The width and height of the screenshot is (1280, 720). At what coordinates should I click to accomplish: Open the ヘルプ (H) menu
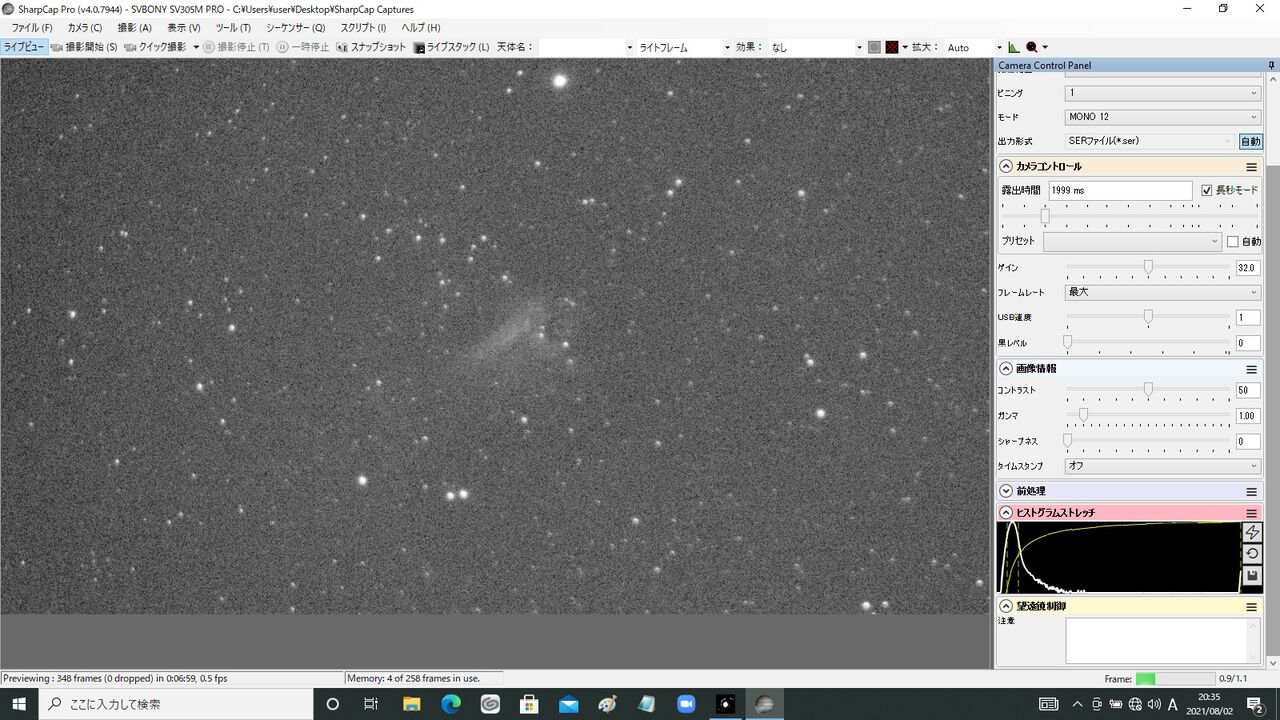(420, 28)
